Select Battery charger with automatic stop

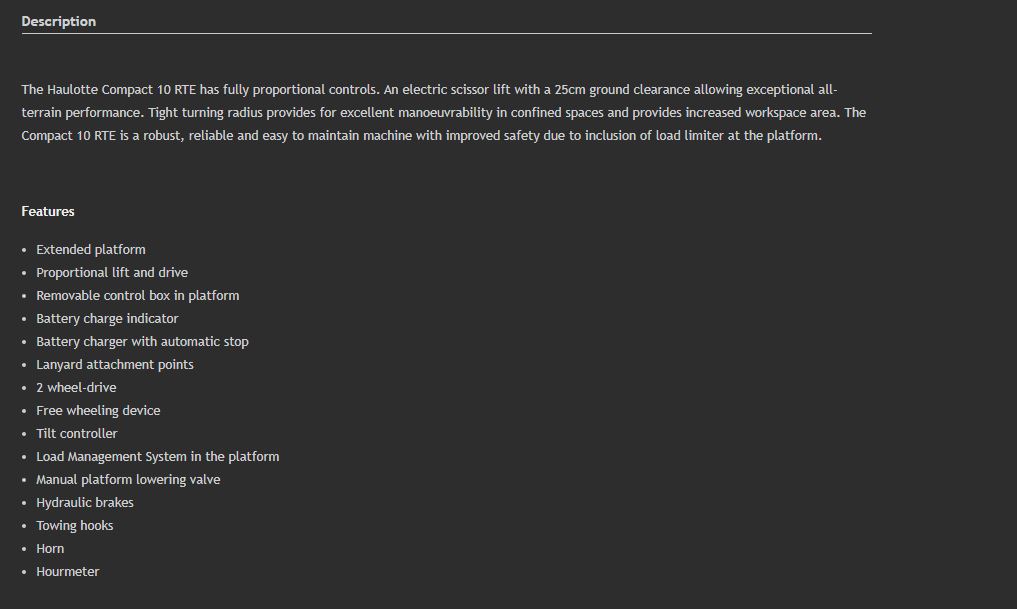pos(142,342)
